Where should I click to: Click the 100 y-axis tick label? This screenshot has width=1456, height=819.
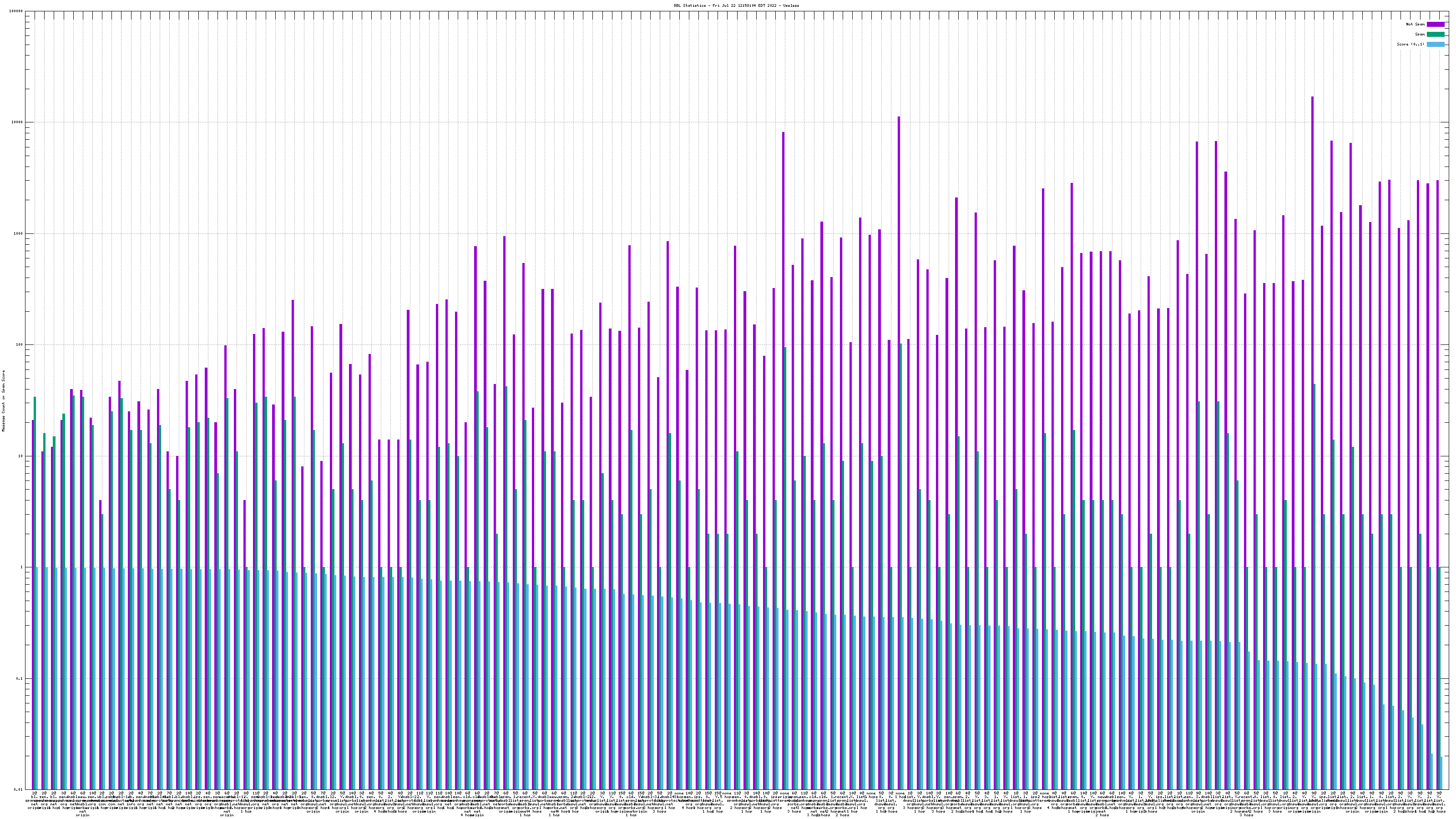pyautogui.click(x=20, y=345)
